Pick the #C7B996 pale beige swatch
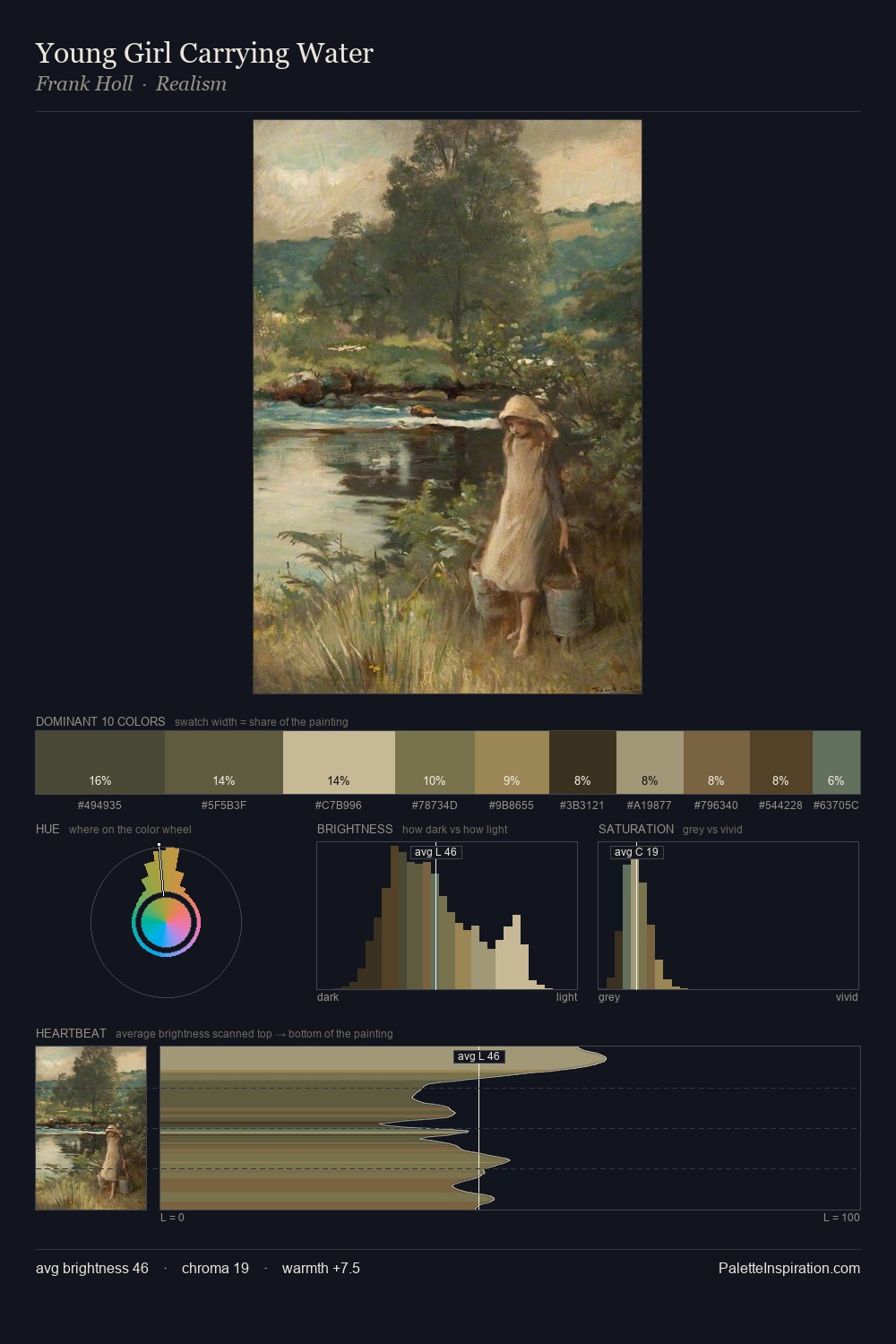The height and width of the screenshot is (1344, 896). (339, 762)
